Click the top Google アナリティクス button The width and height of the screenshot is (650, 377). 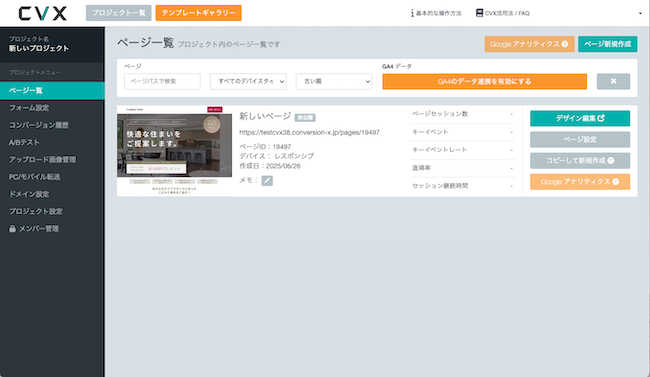tap(529, 44)
